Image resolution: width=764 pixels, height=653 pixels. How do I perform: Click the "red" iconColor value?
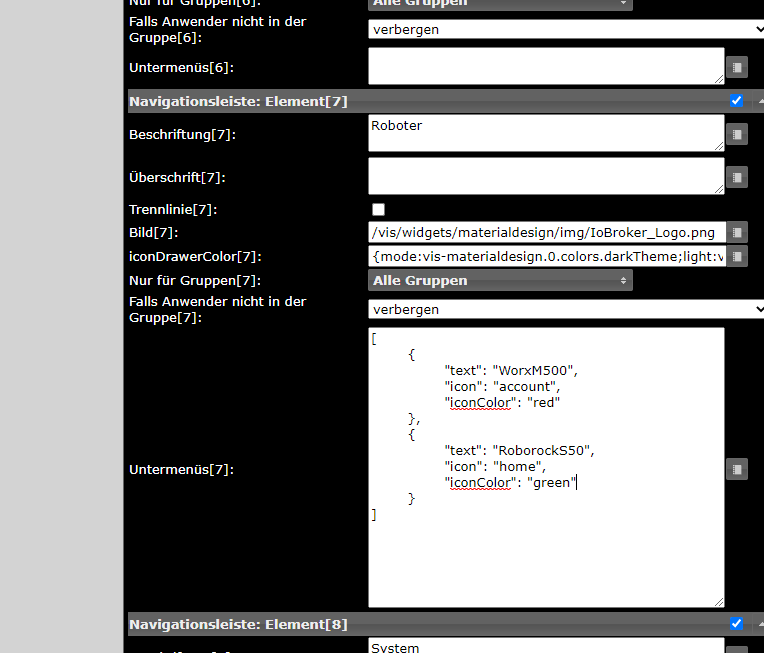click(543, 403)
